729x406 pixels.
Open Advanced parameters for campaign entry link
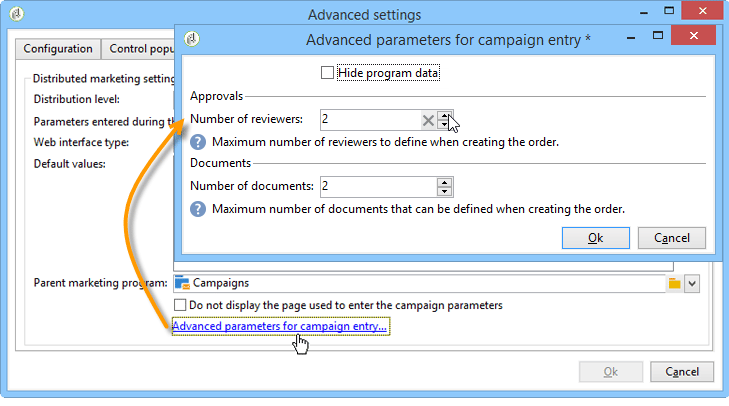pyautogui.click(x=279, y=326)
